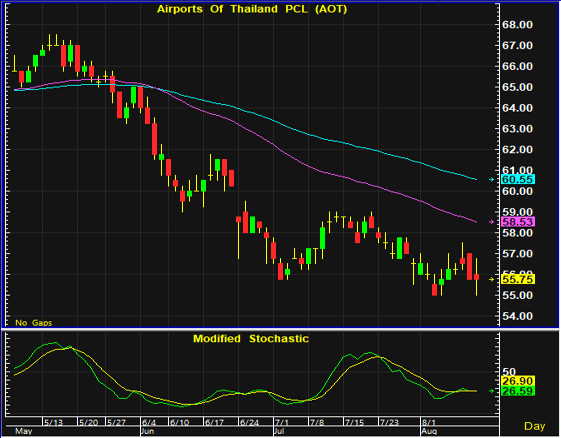Click the chart title Airports Of Thailand PCL (AOT)
561x438 pixels.
(252, 9)
